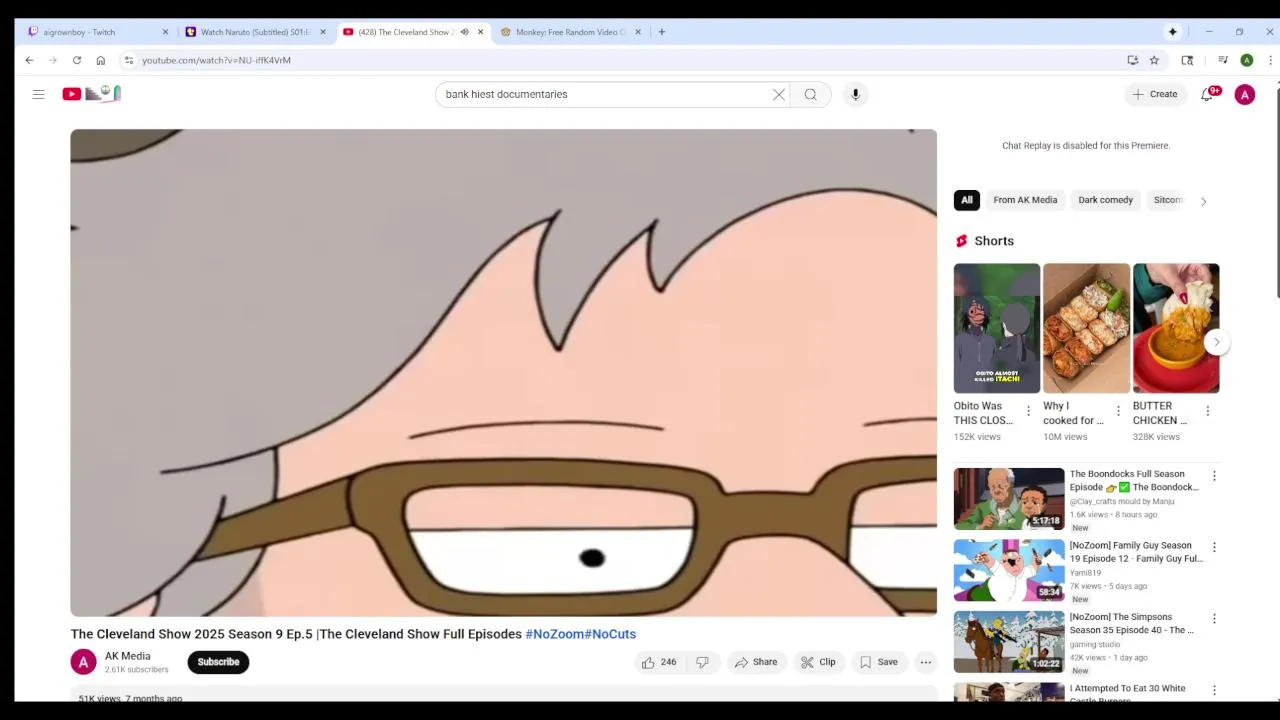Image resolution: width=1280 pixels, height=720 pixels.
Task: Select the All filter chip
Action: tap(967, 200)
